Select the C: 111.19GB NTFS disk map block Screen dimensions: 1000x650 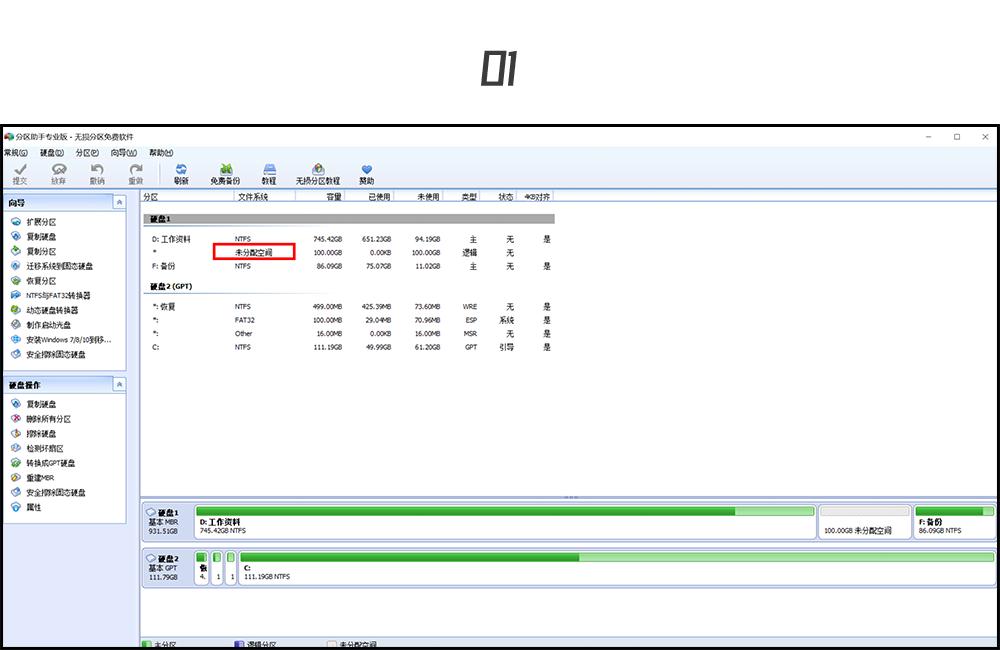tap(617, 567)
